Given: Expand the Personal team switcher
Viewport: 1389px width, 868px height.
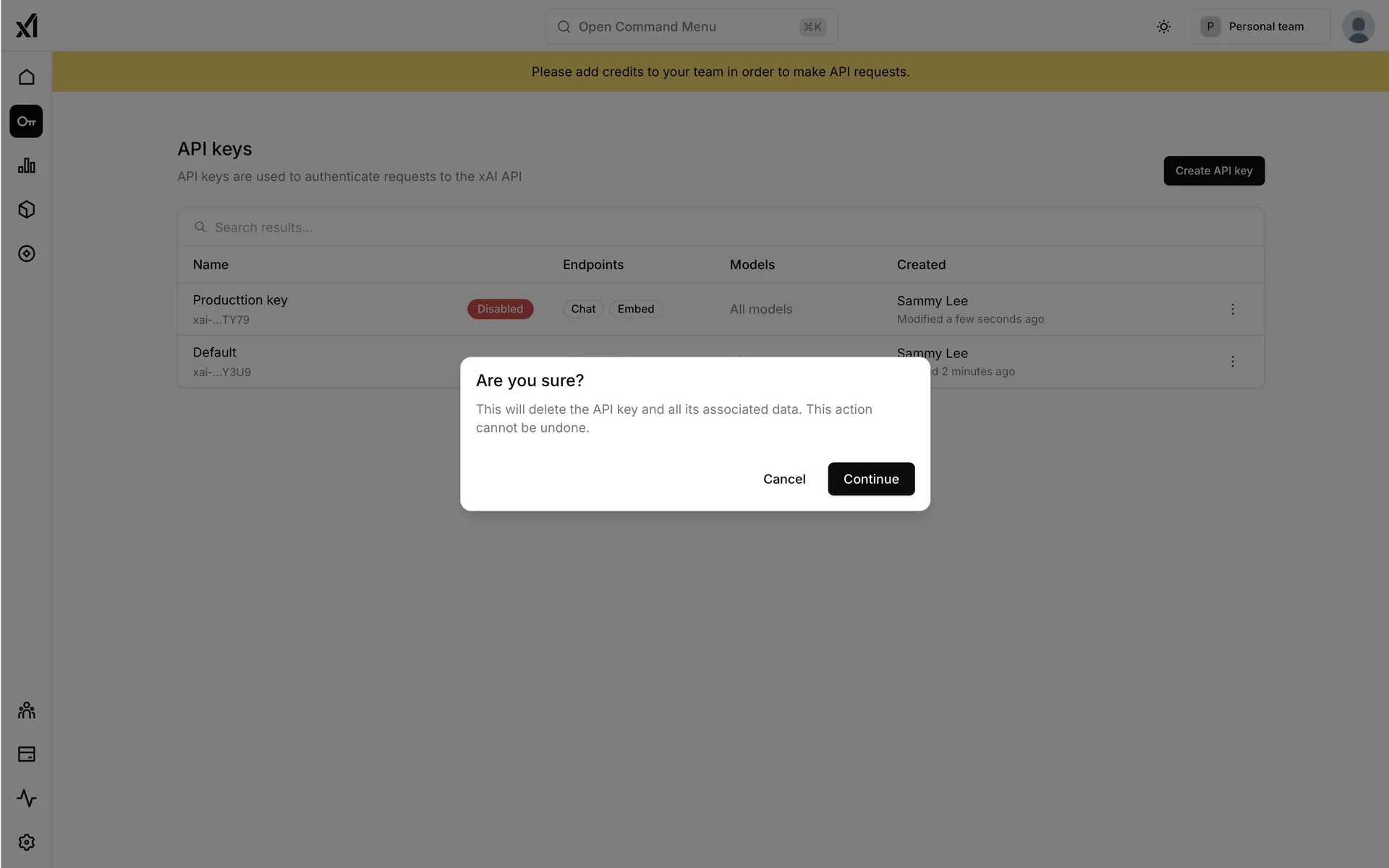Looking at the screenshot, I should tap(1260, 27).
